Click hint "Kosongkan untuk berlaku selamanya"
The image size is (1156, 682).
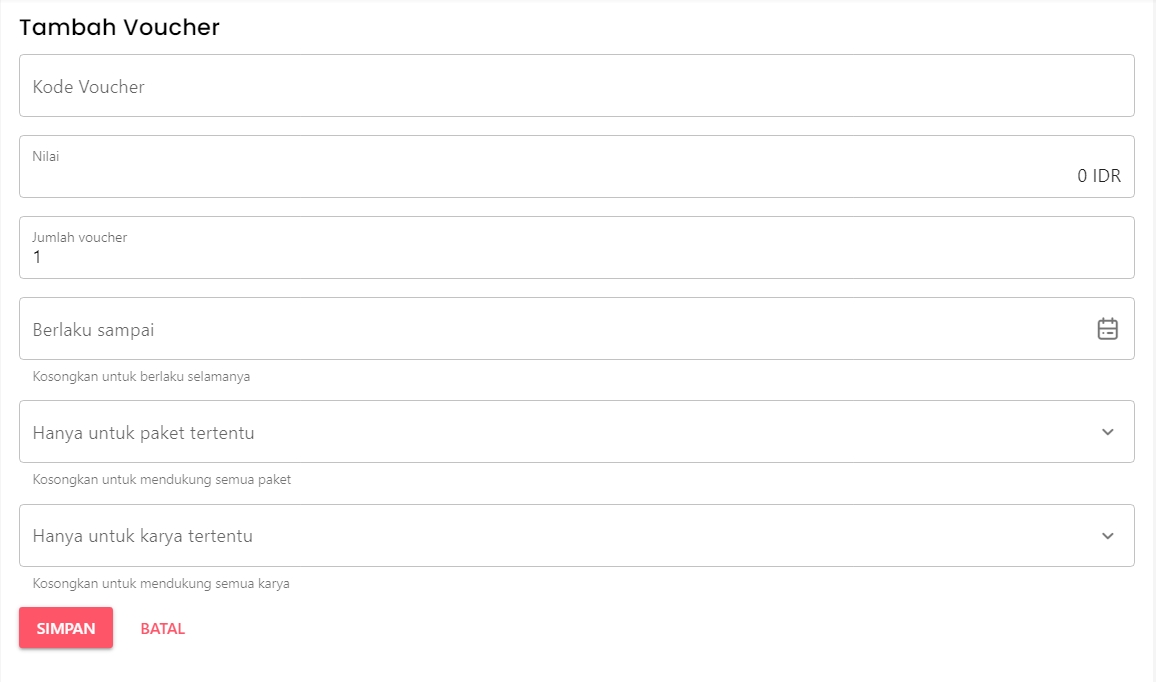coord(141,377)
